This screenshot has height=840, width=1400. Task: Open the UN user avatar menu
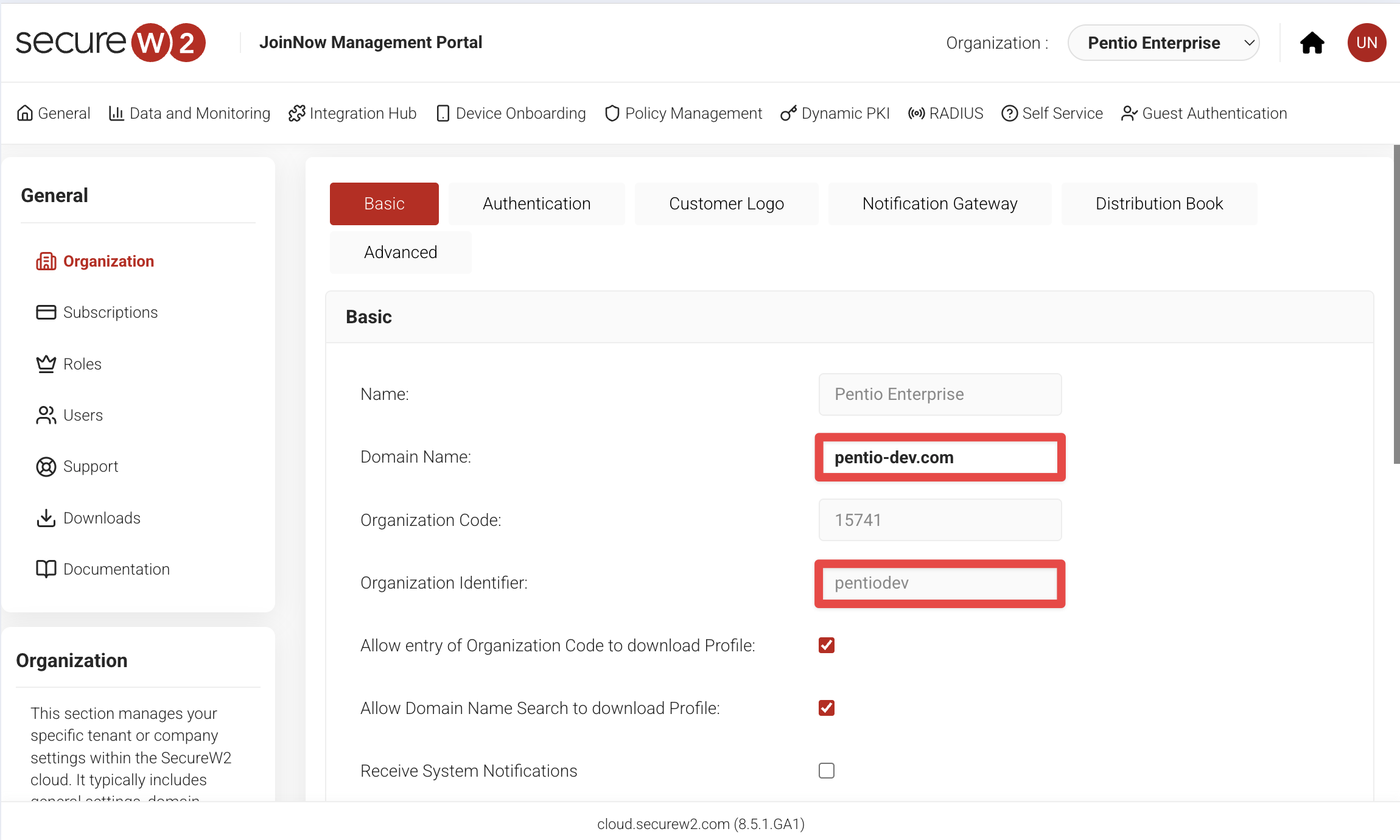click(x=1367, y=43)
